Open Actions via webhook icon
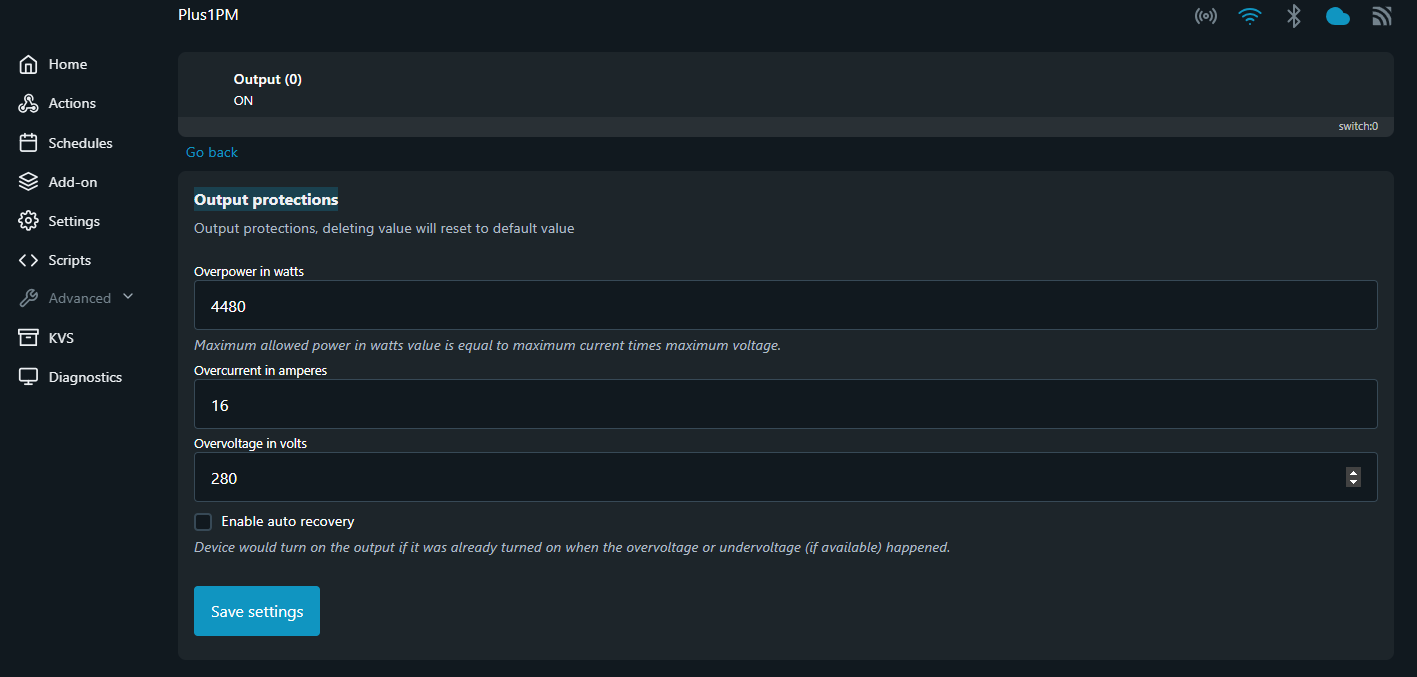 click(x=28, y=103)
